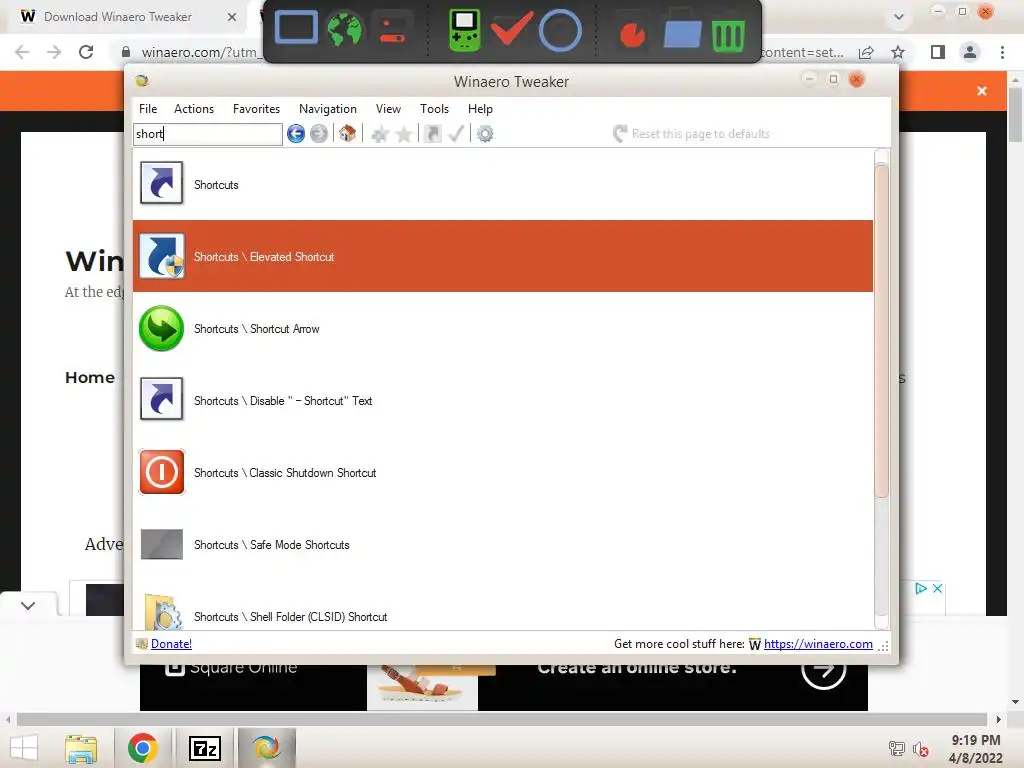Viewport: 1024px width, 768px height.
Task: Click the blue circle icon in overlay toolbar
Action: click(x=560, y=31)
